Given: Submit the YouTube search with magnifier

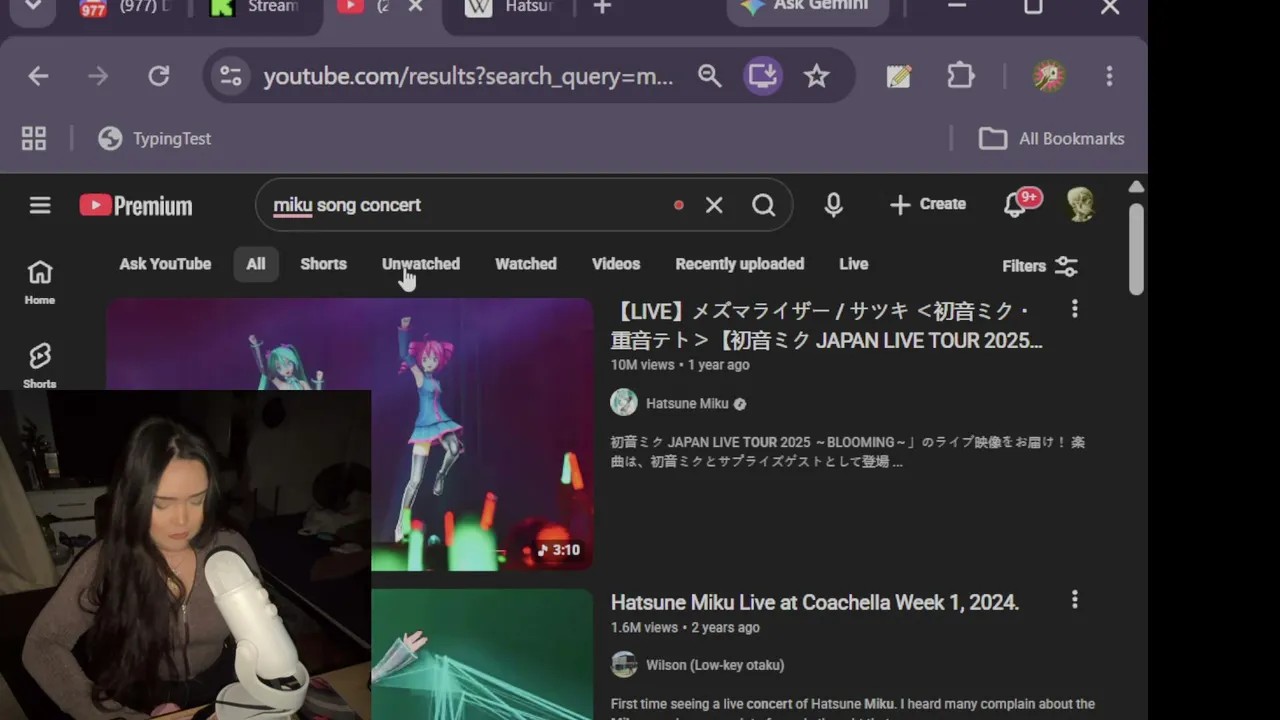Looking at the screenshot, I should (764, 205).
